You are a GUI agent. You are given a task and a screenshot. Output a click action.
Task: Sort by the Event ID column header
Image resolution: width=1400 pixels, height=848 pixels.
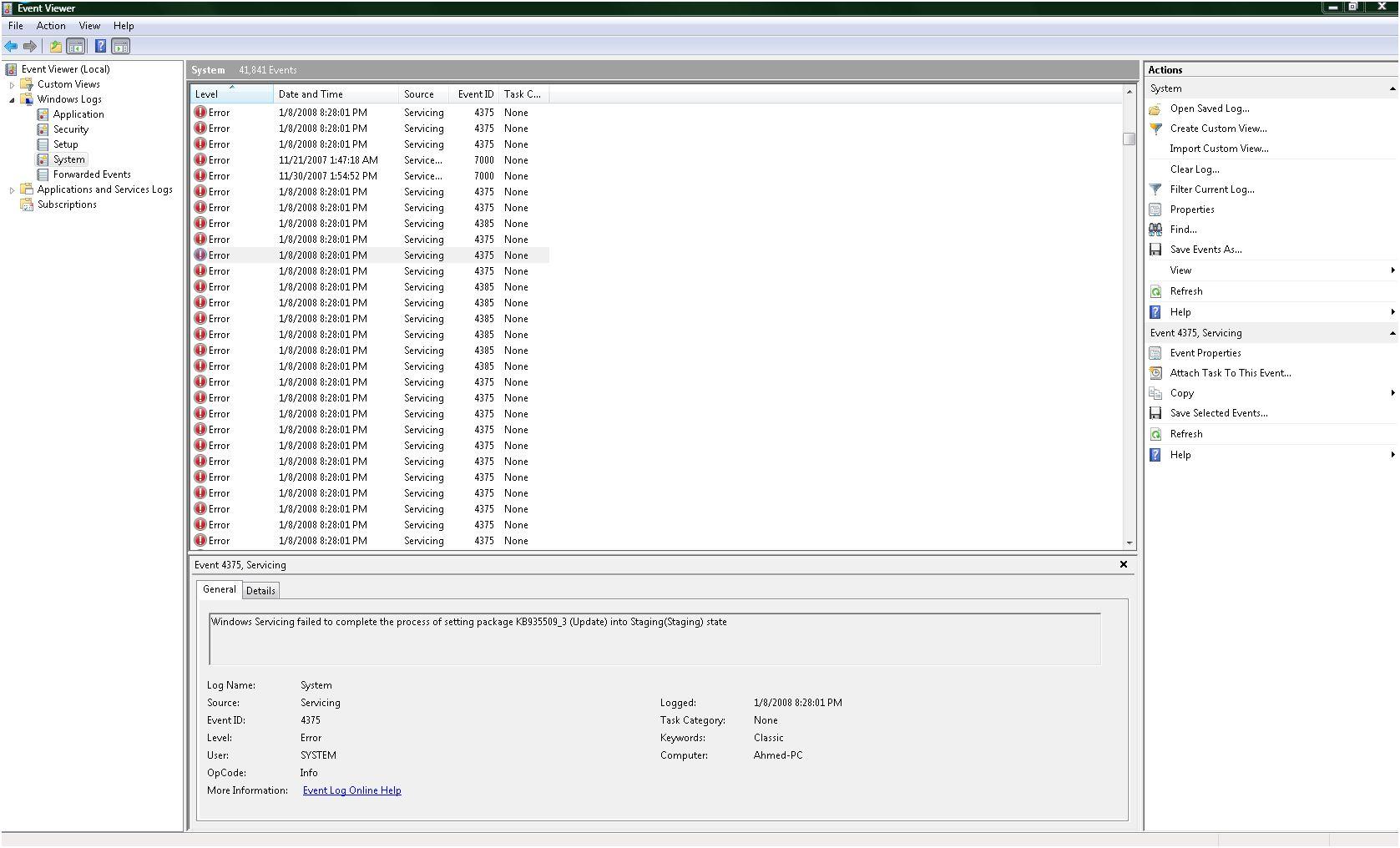click(474, 94)
